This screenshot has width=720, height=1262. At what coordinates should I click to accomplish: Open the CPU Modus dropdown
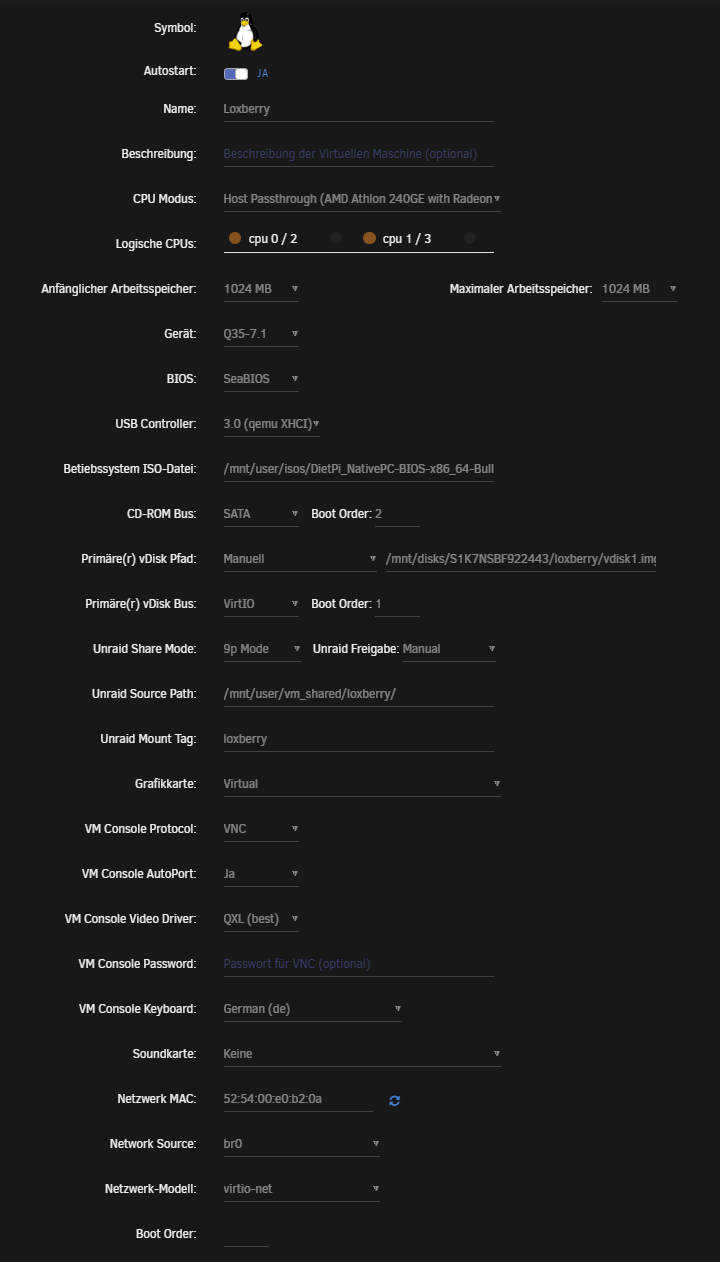[361, 199]
